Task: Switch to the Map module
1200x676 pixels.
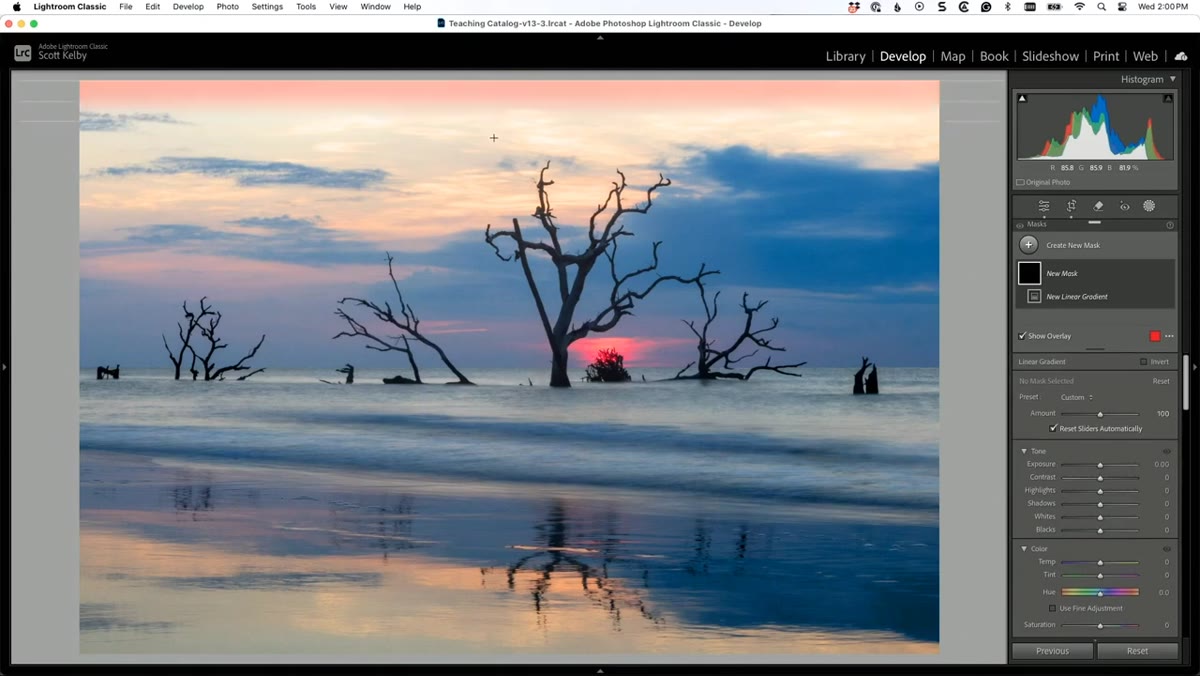Action: 953,56
